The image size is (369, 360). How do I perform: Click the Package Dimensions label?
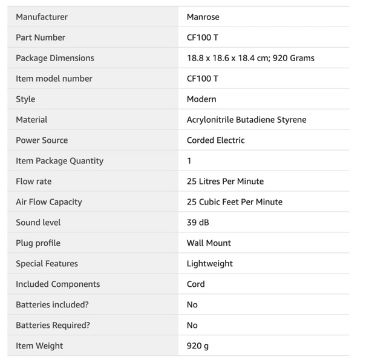coord(55,58)
